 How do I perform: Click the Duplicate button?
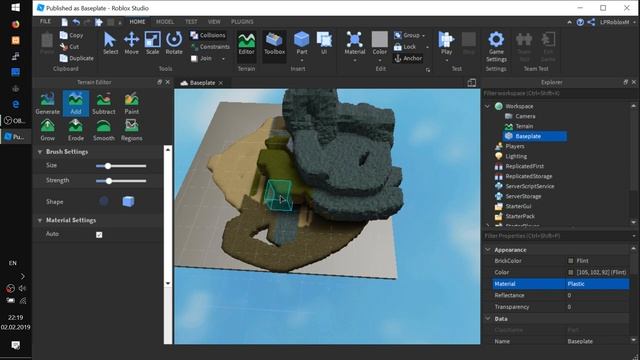(x=77, y=58)
